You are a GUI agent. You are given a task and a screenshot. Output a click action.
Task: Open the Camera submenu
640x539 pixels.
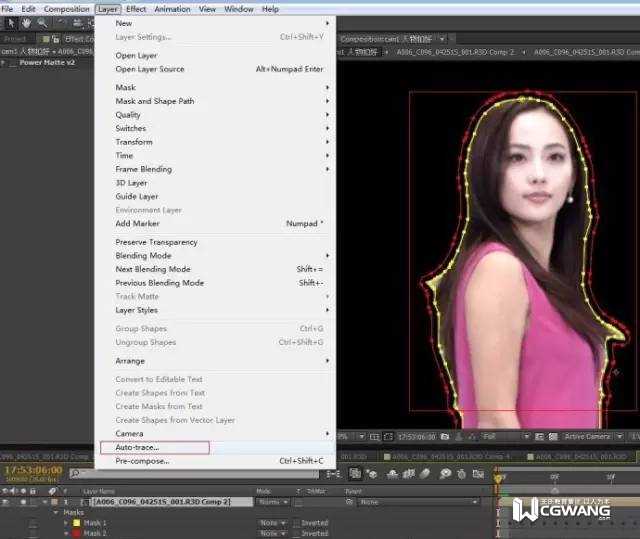(x=216, y=434)
